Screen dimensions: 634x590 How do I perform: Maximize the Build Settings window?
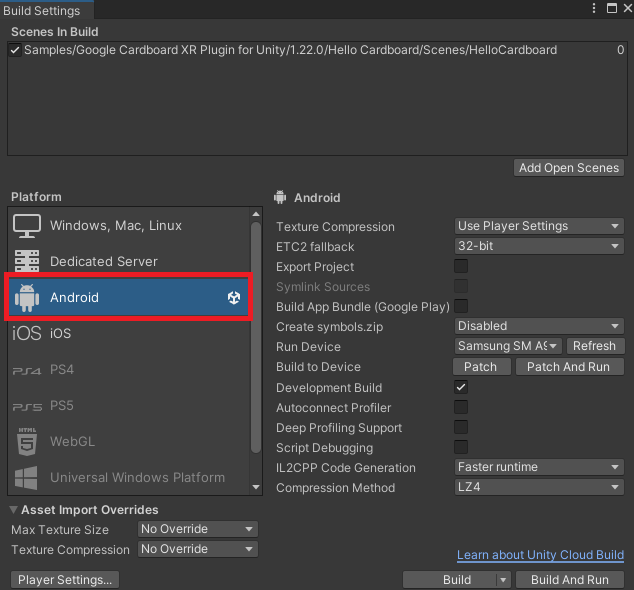(x=612, y=8)
